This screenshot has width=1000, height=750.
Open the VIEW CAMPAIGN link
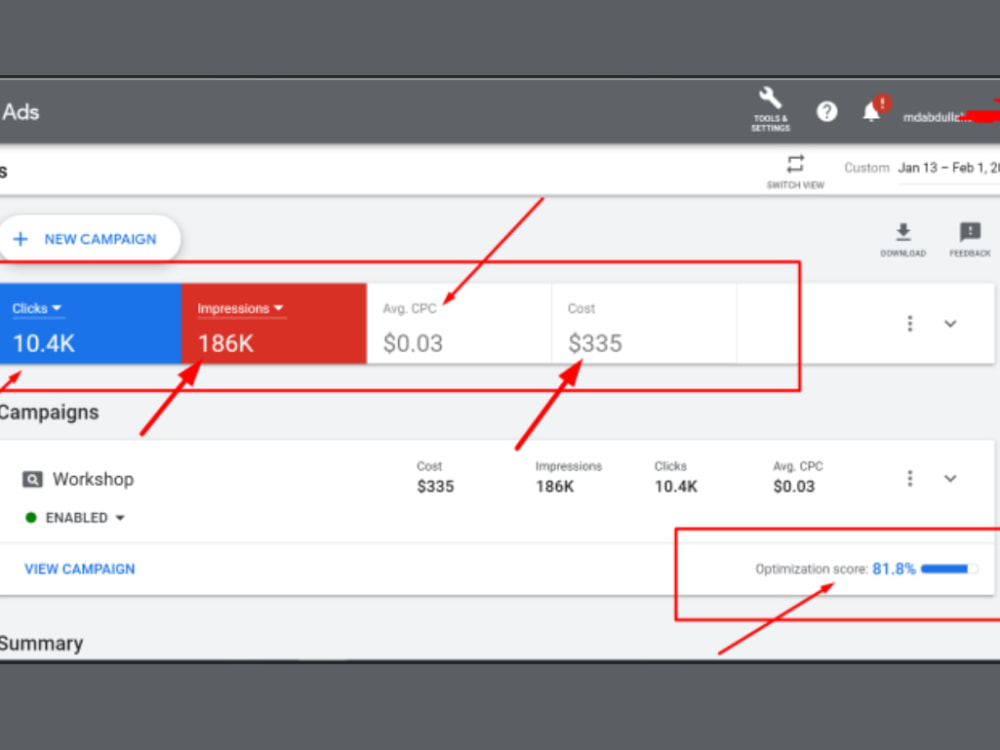pyautogui.click(x=80, y=569)
